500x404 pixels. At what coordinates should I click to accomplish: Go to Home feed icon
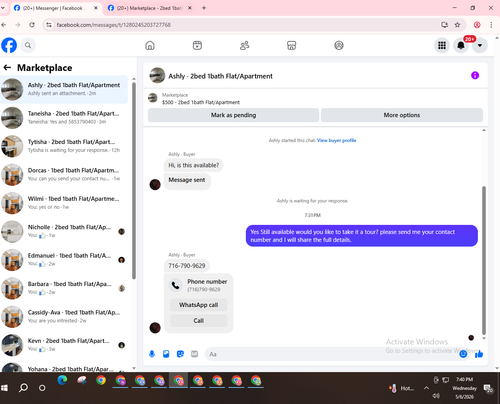click(150, 45)
